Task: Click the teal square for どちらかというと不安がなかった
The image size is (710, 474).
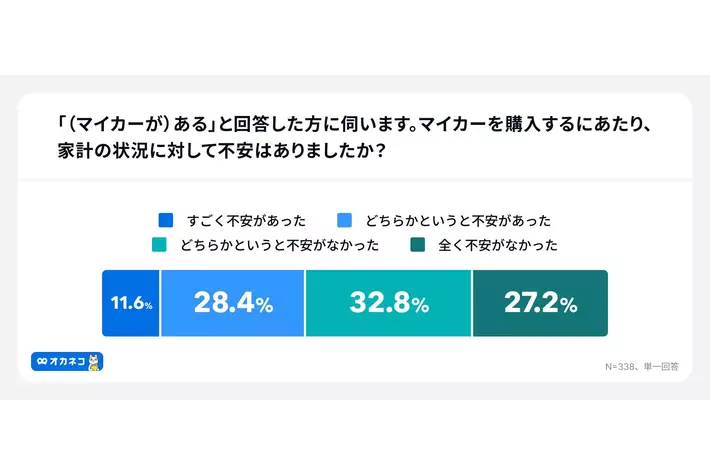Action: [158, 244]
